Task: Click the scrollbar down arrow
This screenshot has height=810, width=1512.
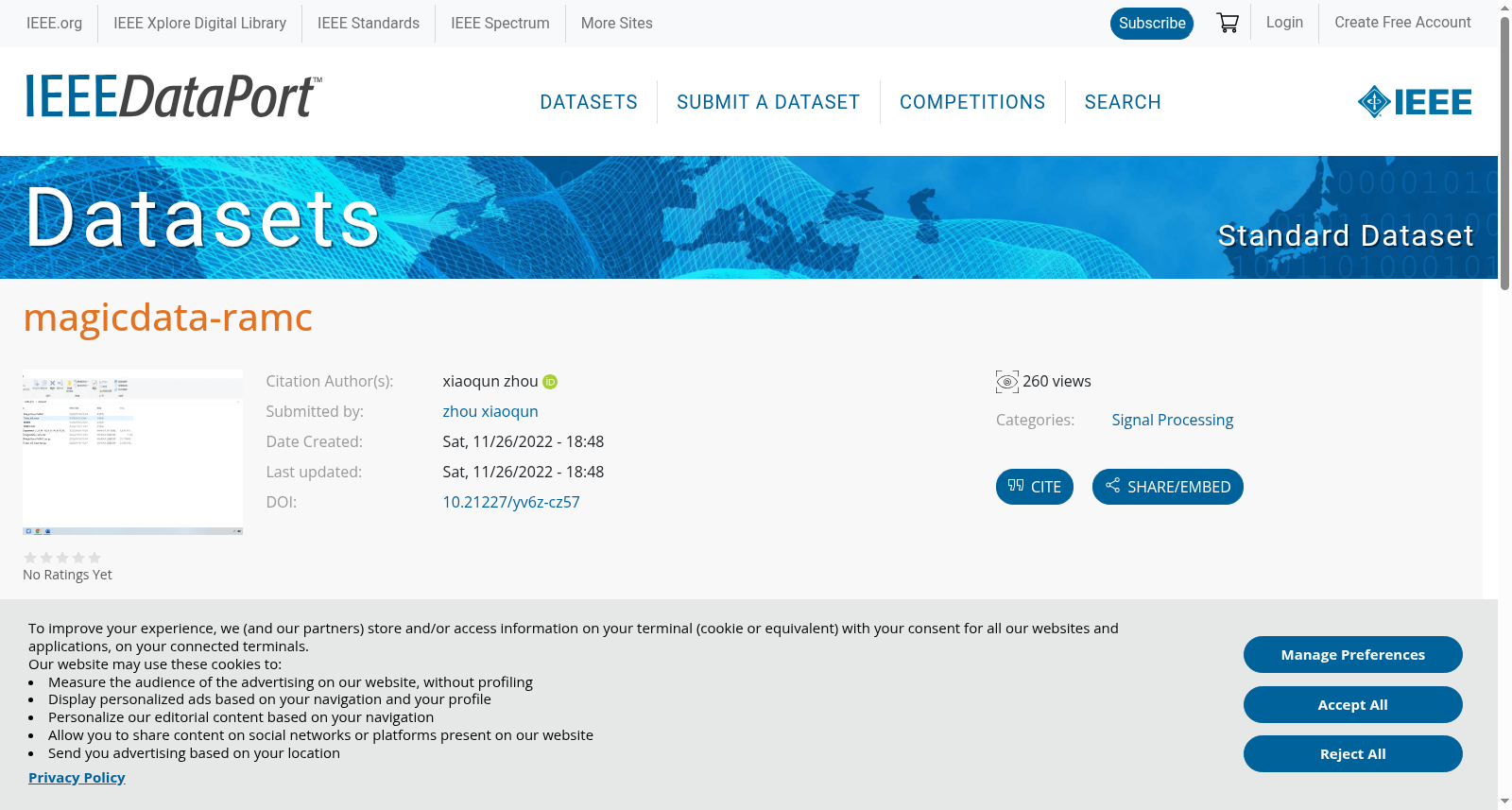Action: pyautogui.click(x=1504, y=802)
